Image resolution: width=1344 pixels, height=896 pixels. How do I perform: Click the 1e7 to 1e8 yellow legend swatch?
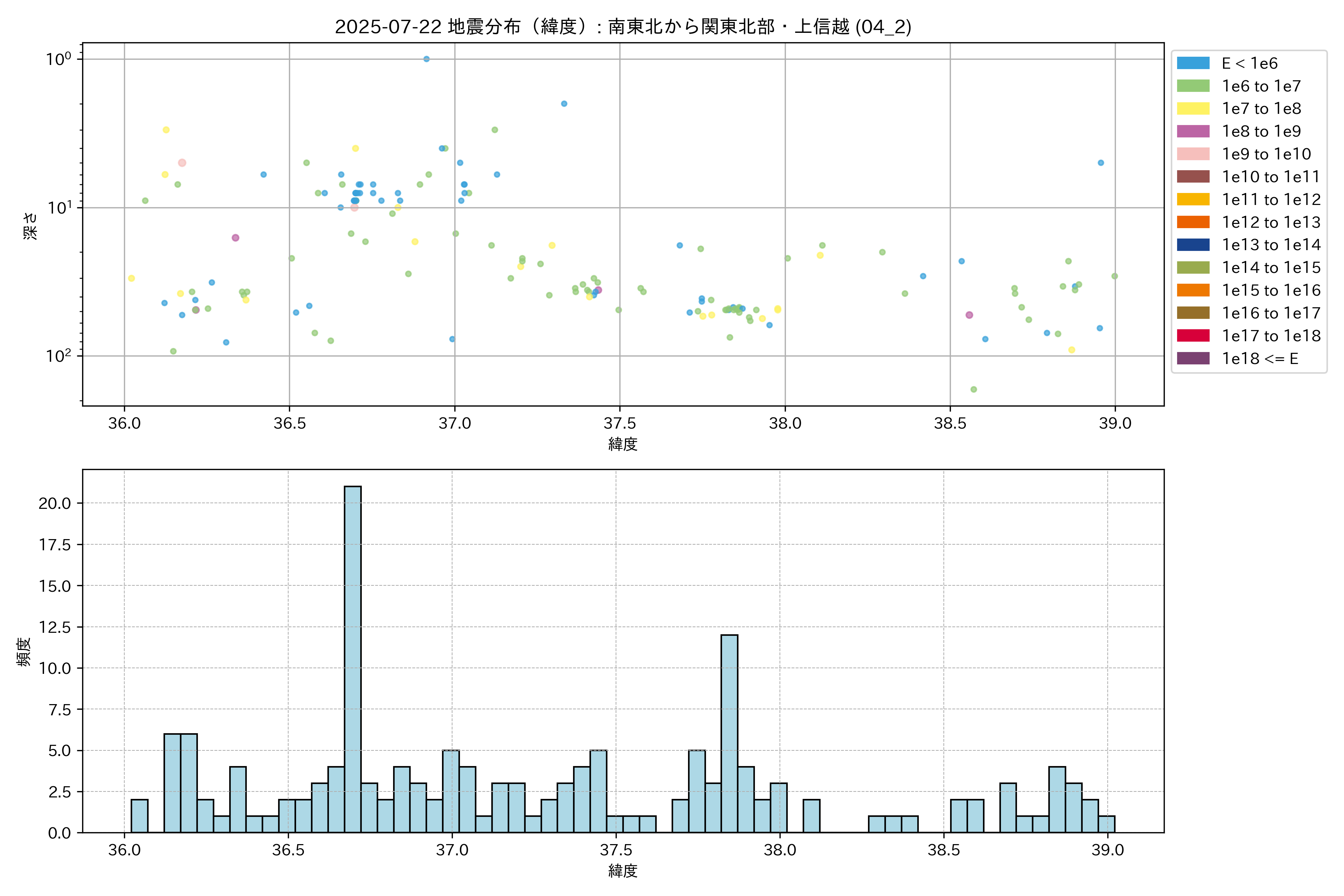click(1192, 109)
